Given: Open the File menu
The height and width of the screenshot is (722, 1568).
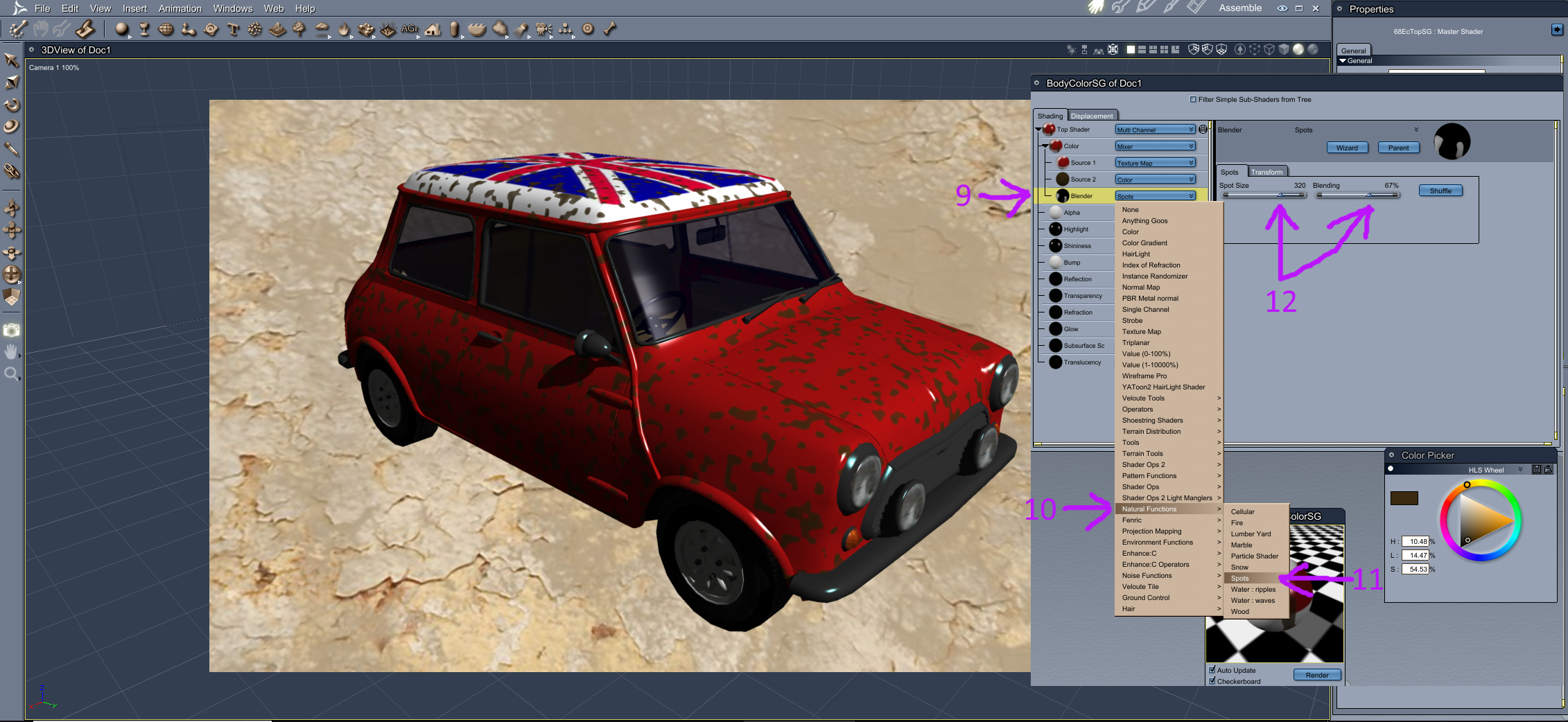Looking at the screenshot, I should tap(42, 8).
